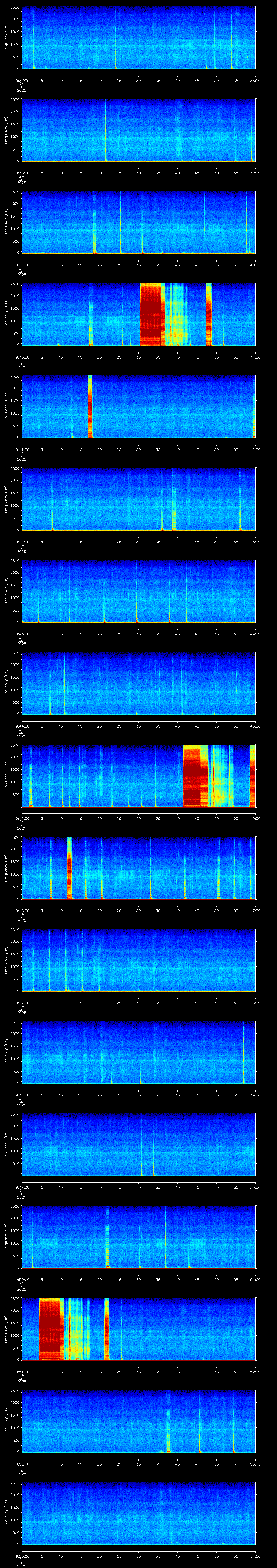277x1568 pixels.
Task: Click the narrow red burst in 9:41:00 panel
Action: pyautogui.click(x=90, y=407)
